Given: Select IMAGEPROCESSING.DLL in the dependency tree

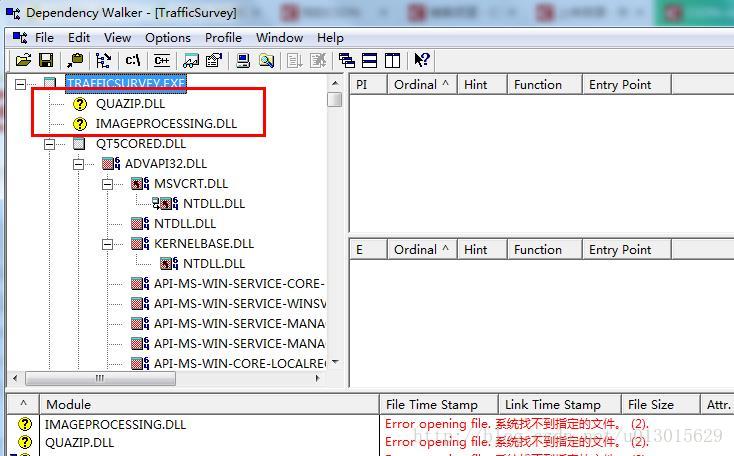Looking at the screenshot, I should pyautogui.click(x=166, y=124).
